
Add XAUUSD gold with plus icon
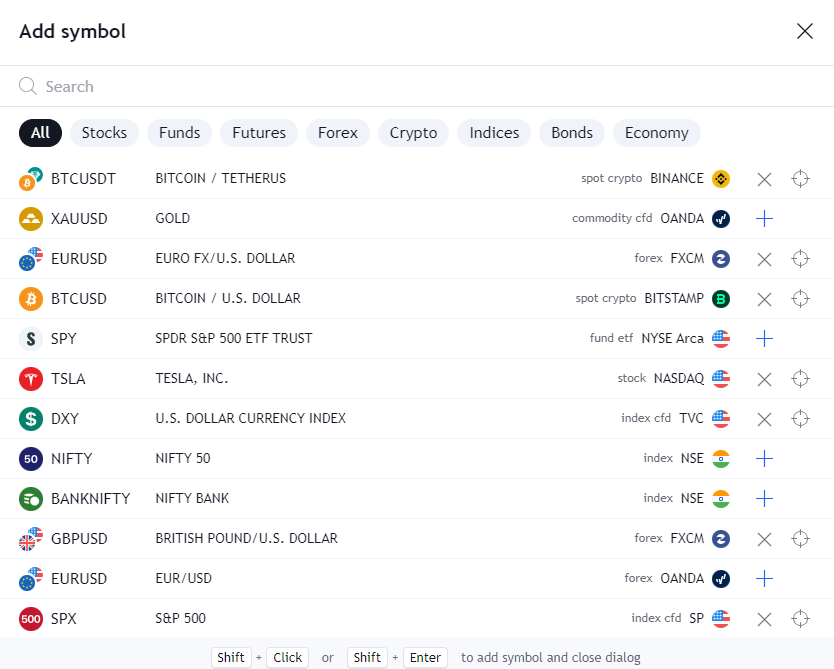pyautogui.click(x=764, y=219)
